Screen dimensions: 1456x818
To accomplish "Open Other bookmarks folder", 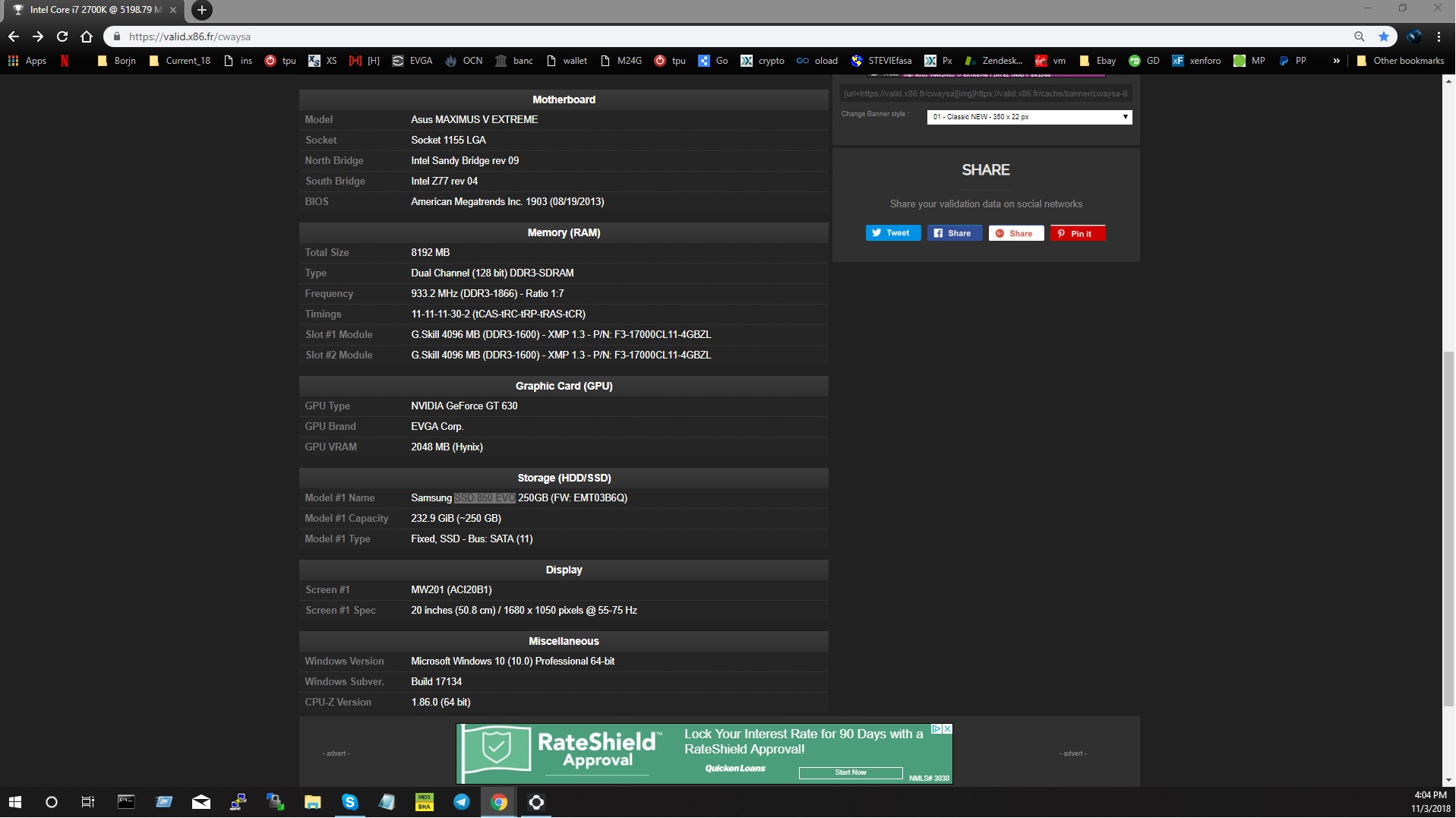I will point(1400,61).
